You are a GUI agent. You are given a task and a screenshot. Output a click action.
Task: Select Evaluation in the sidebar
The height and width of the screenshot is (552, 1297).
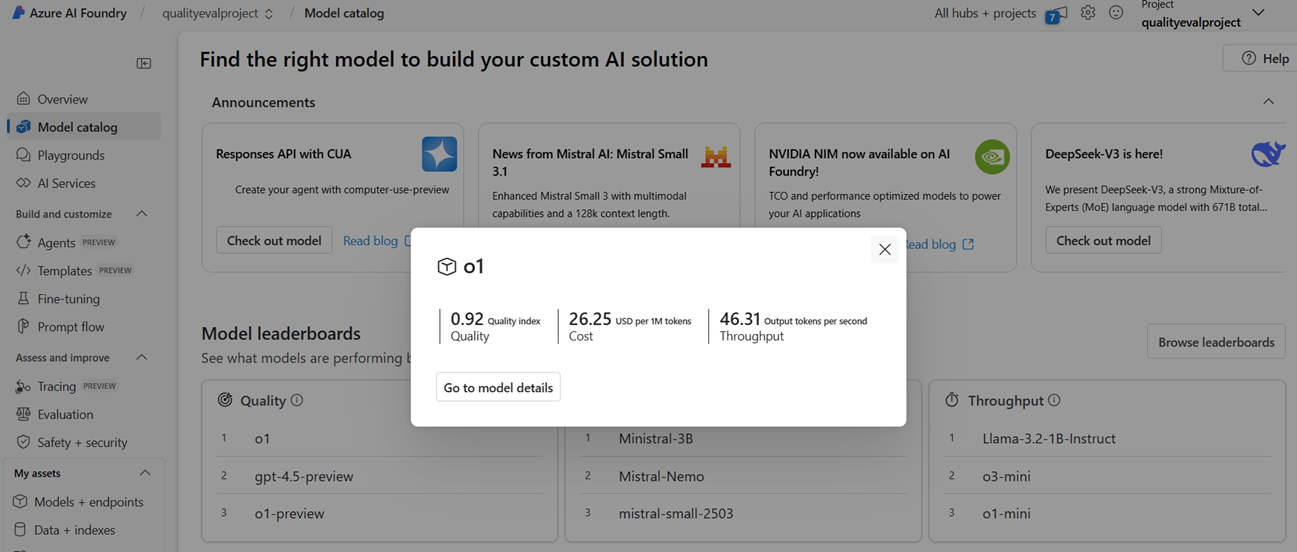coord(65,414)
